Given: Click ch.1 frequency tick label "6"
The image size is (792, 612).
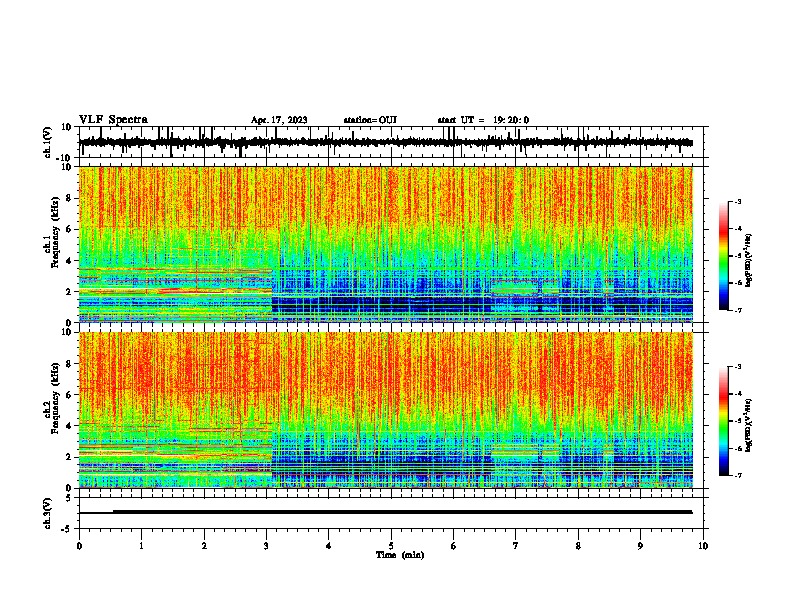Looking at the screenshot, I should [x=70, y=230].
